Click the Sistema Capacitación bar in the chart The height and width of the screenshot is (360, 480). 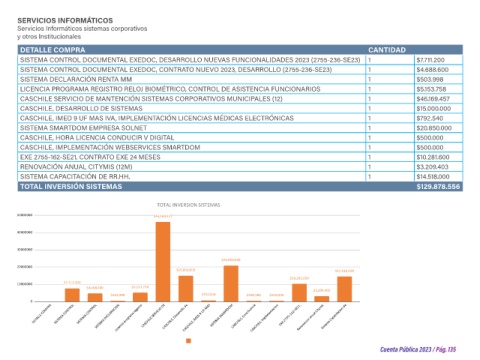[x=344, y=289]
